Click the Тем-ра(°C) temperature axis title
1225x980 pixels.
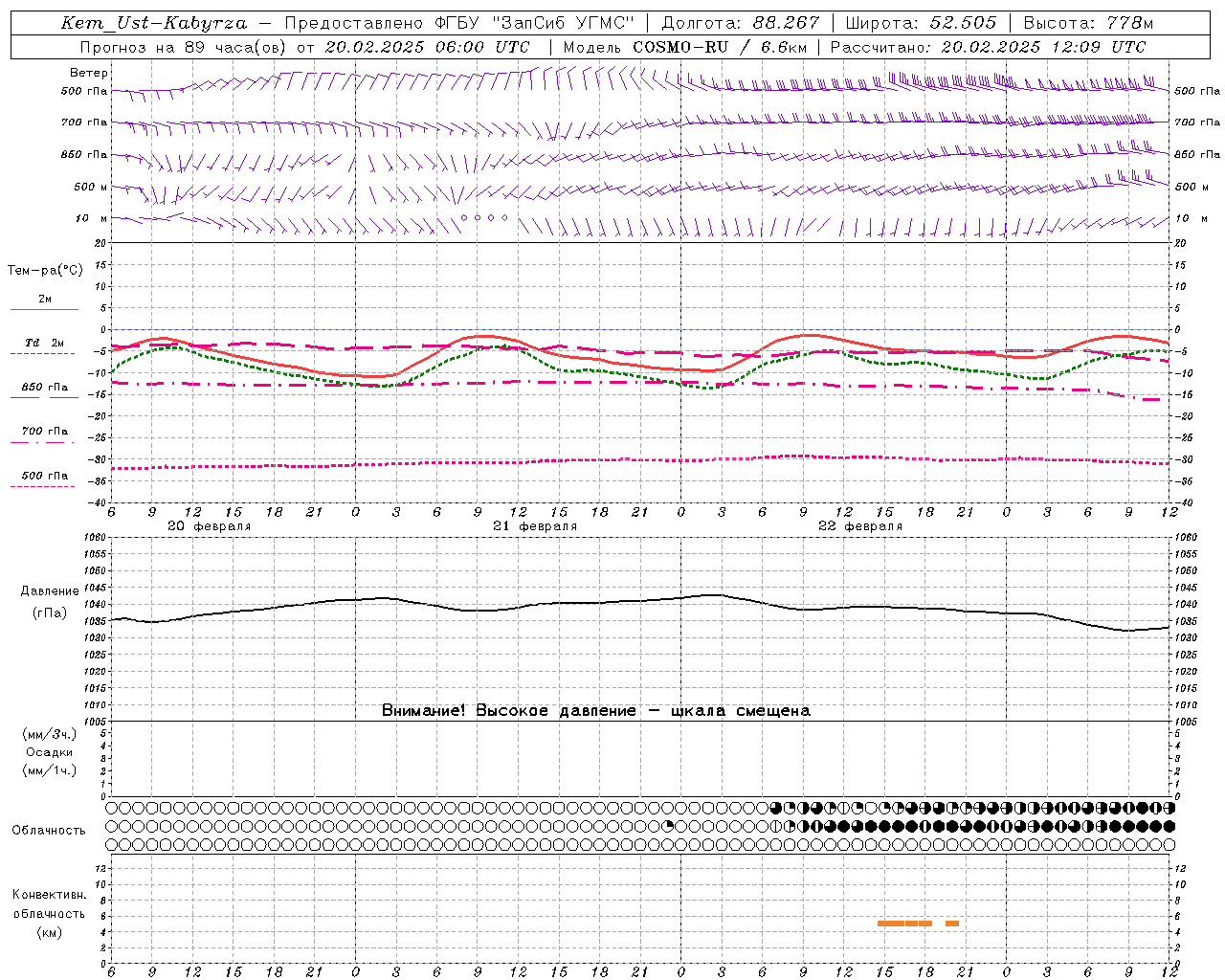coord(45,271)
